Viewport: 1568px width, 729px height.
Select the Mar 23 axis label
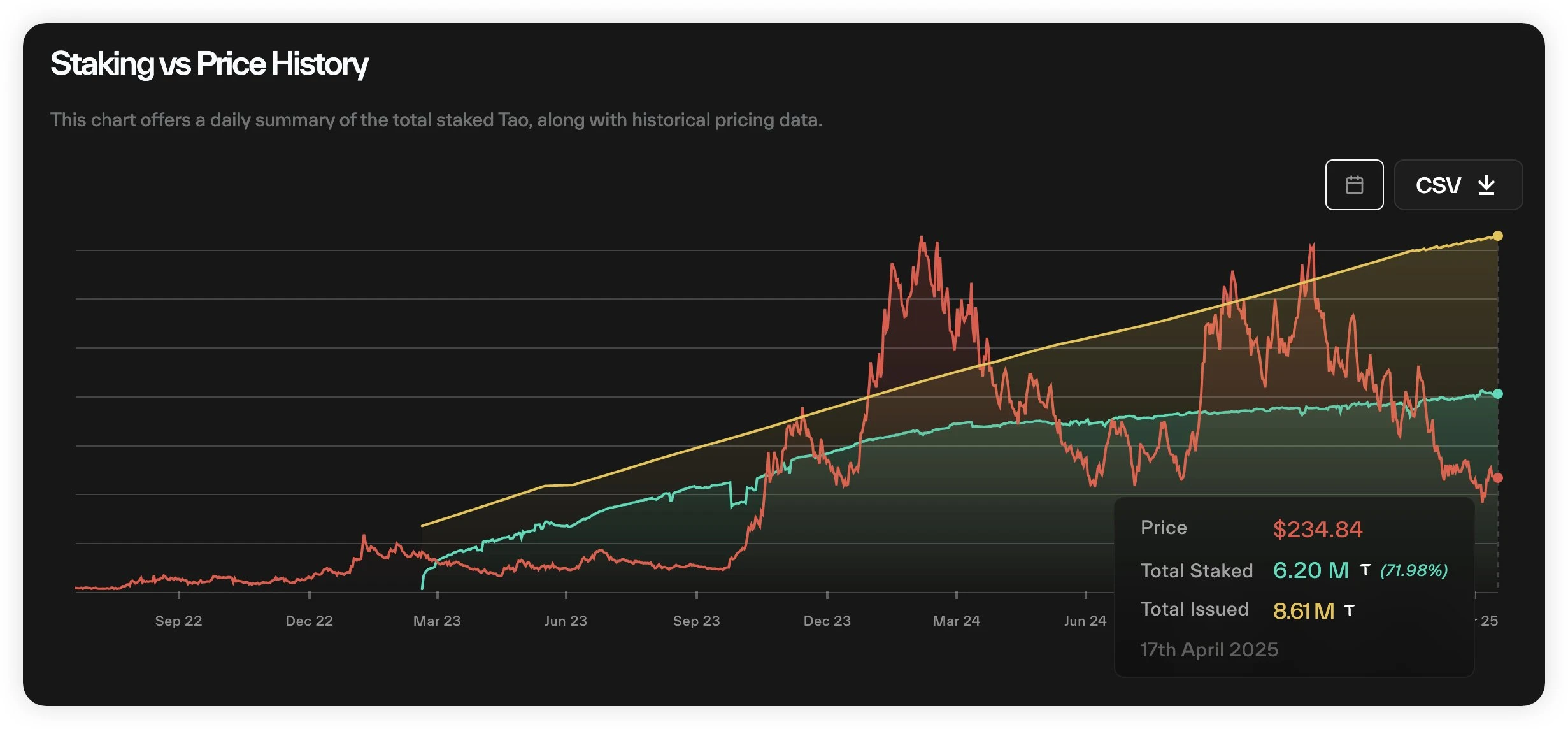[437, 621]
